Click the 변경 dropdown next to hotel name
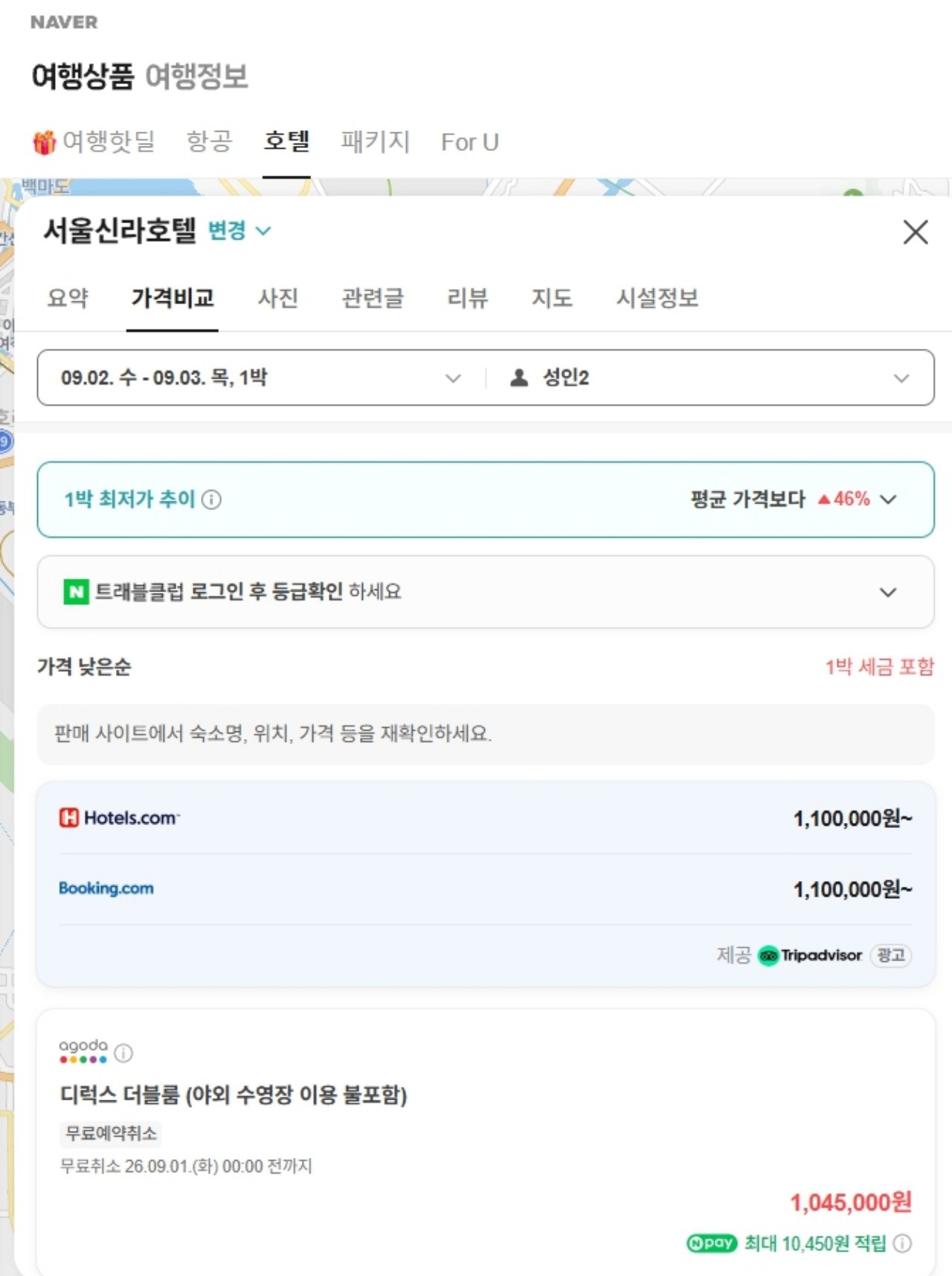The height and width of the screenshot is (1276, 952). pyautogui.click(x=239, y=231)
